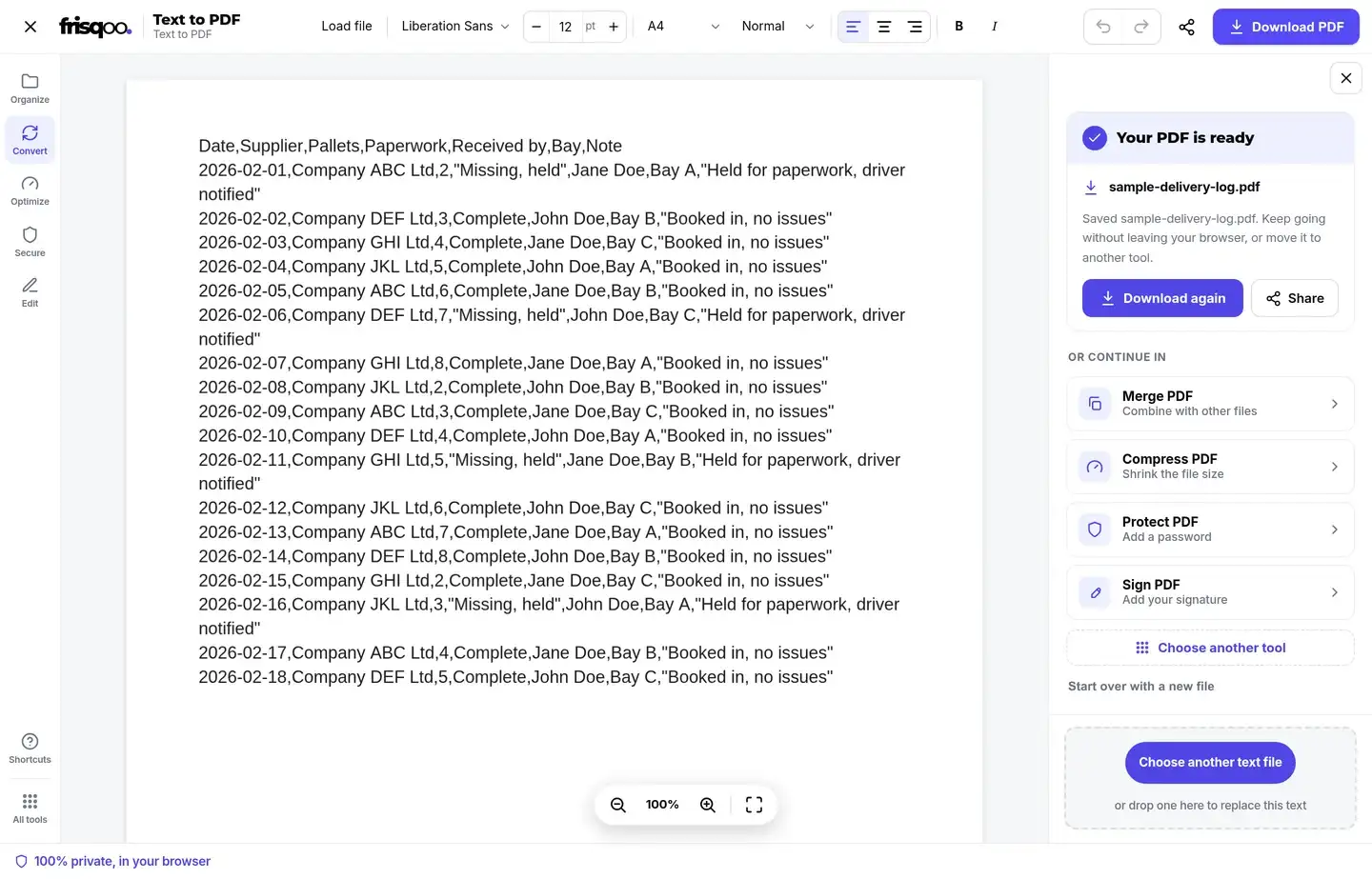Open the Convert sidebar tool
Image resolution: width=1372 pixels, height=879 pixels.
coord(30,140)
